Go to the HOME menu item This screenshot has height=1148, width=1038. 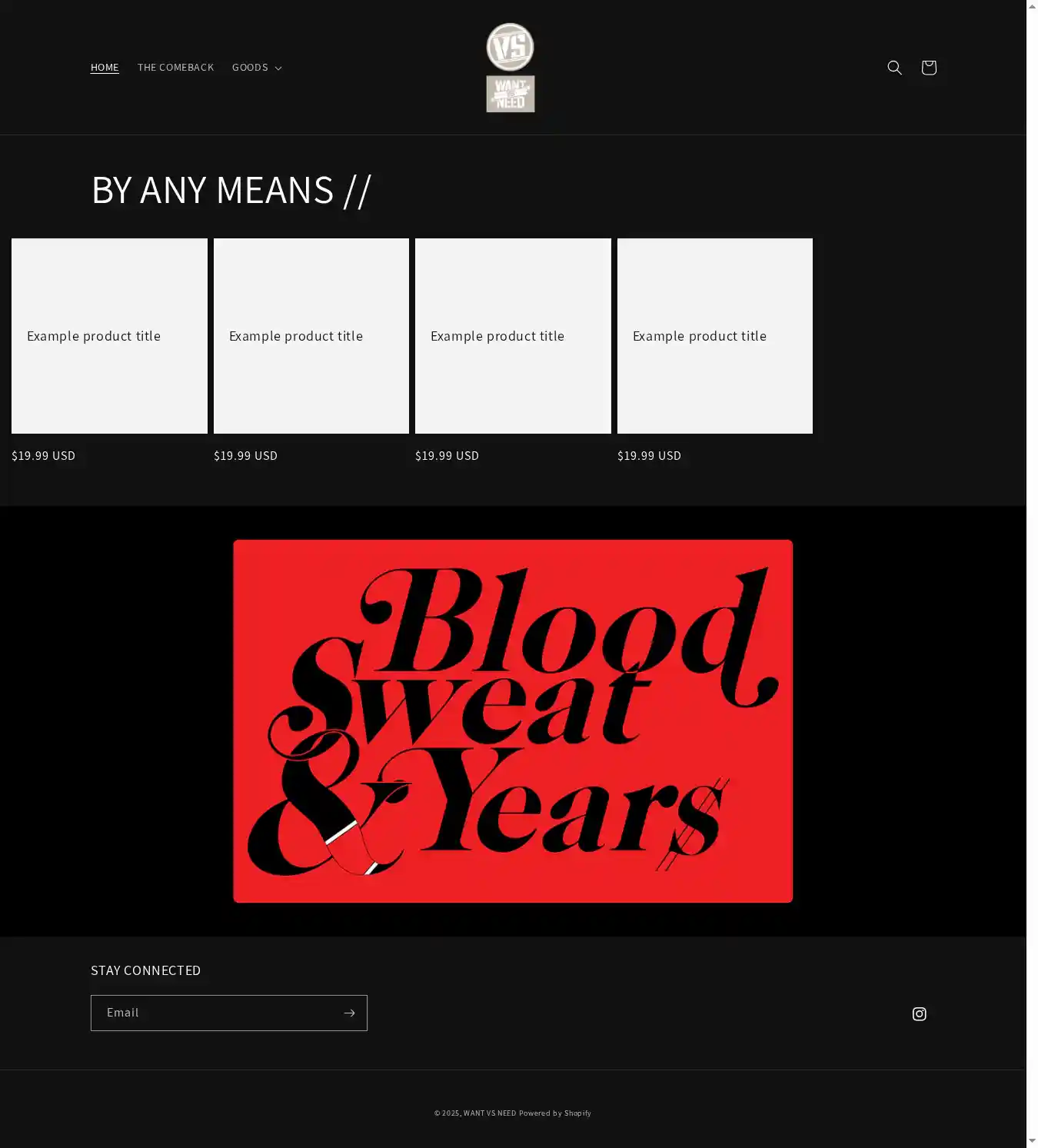click(105, 68)
